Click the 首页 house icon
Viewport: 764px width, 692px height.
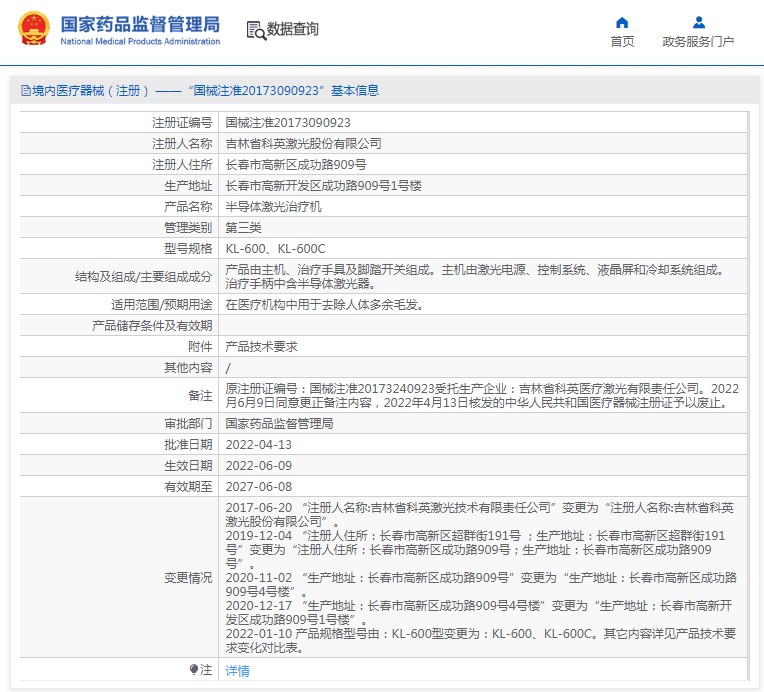tap(622, 22)
